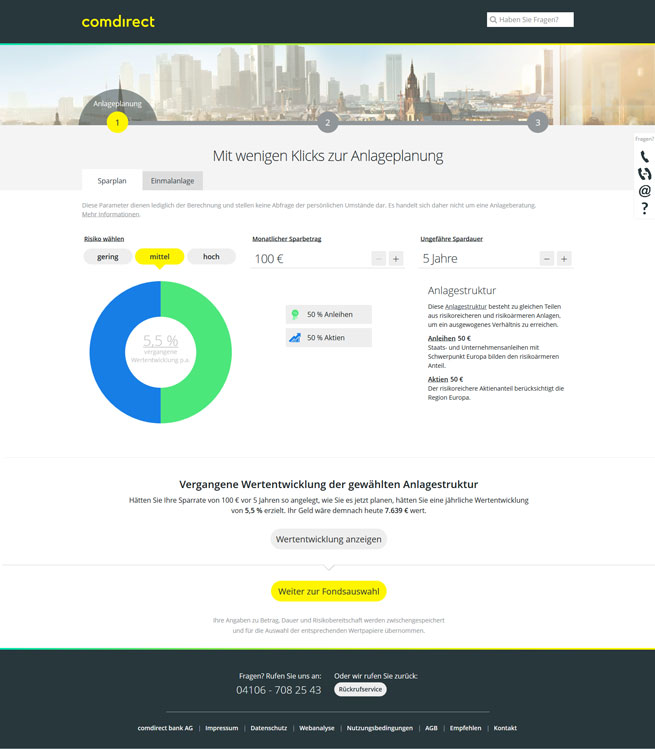The height and width of the screenshot is (749, 655).
Task: Click the Haben Sie Fragen search field
Action: click(530, 20)
